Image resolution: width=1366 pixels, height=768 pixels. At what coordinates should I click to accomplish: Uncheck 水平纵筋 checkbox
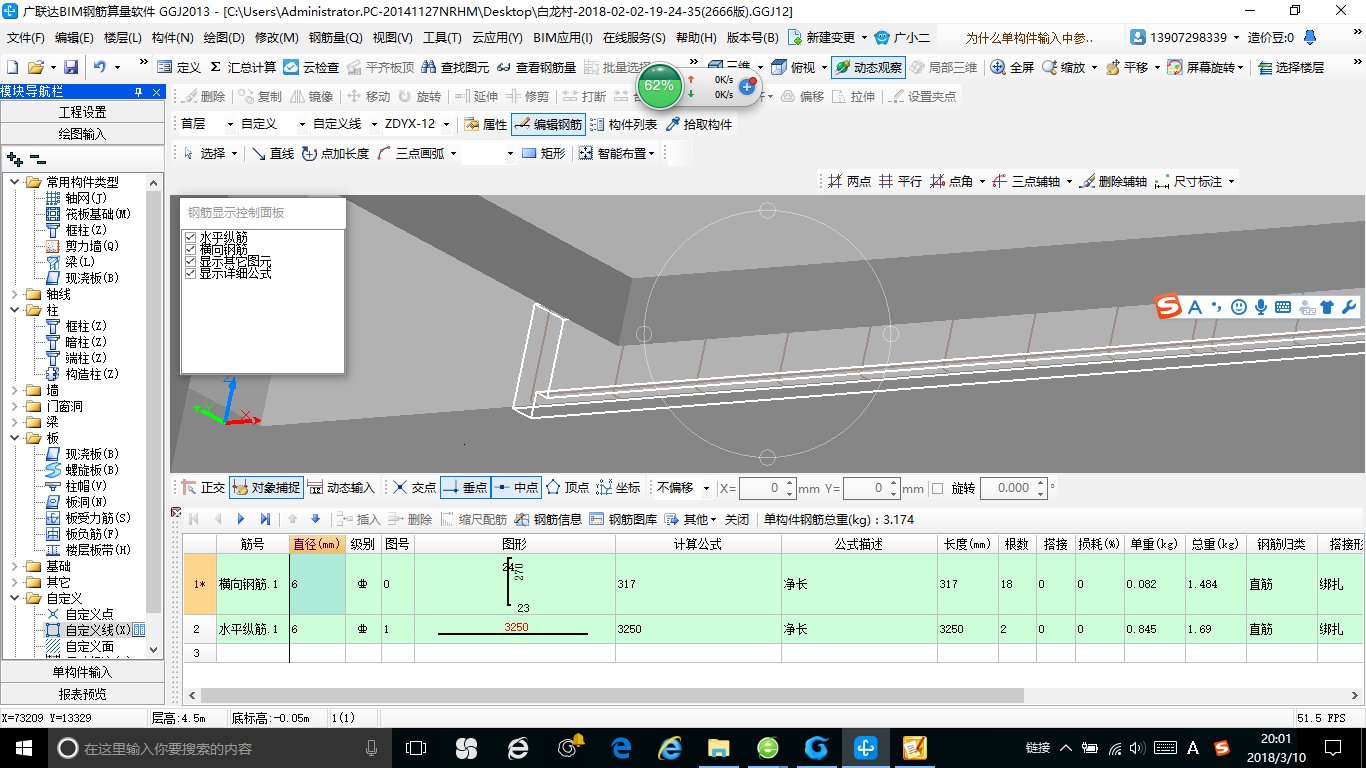pos(190,237)
